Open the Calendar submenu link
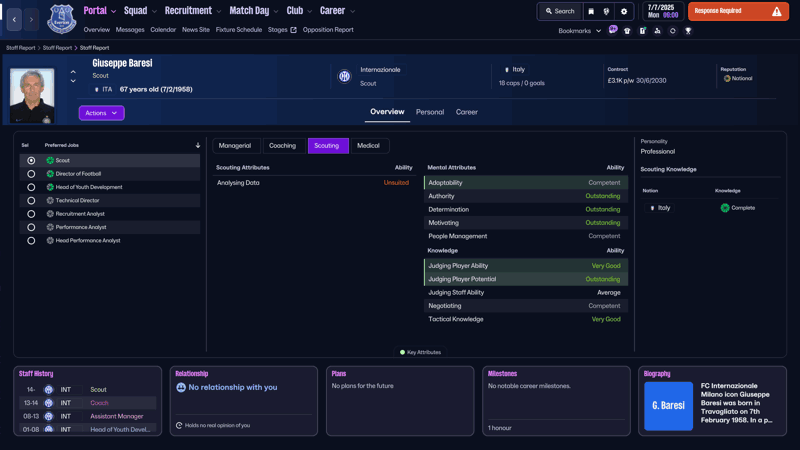 click(163, 30)
